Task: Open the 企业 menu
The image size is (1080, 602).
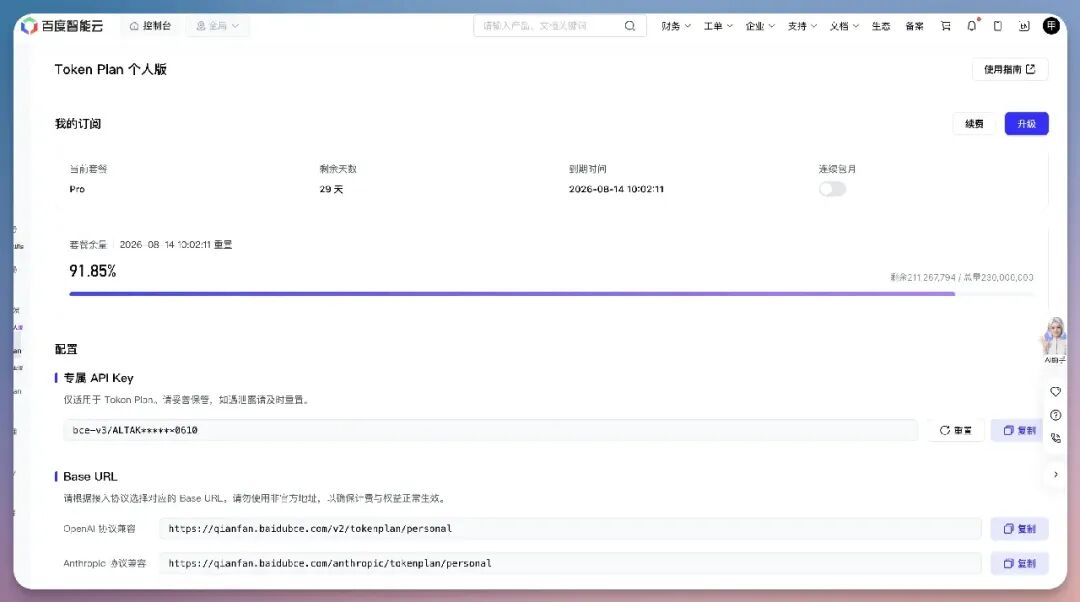Action: [x=760, y=26]
